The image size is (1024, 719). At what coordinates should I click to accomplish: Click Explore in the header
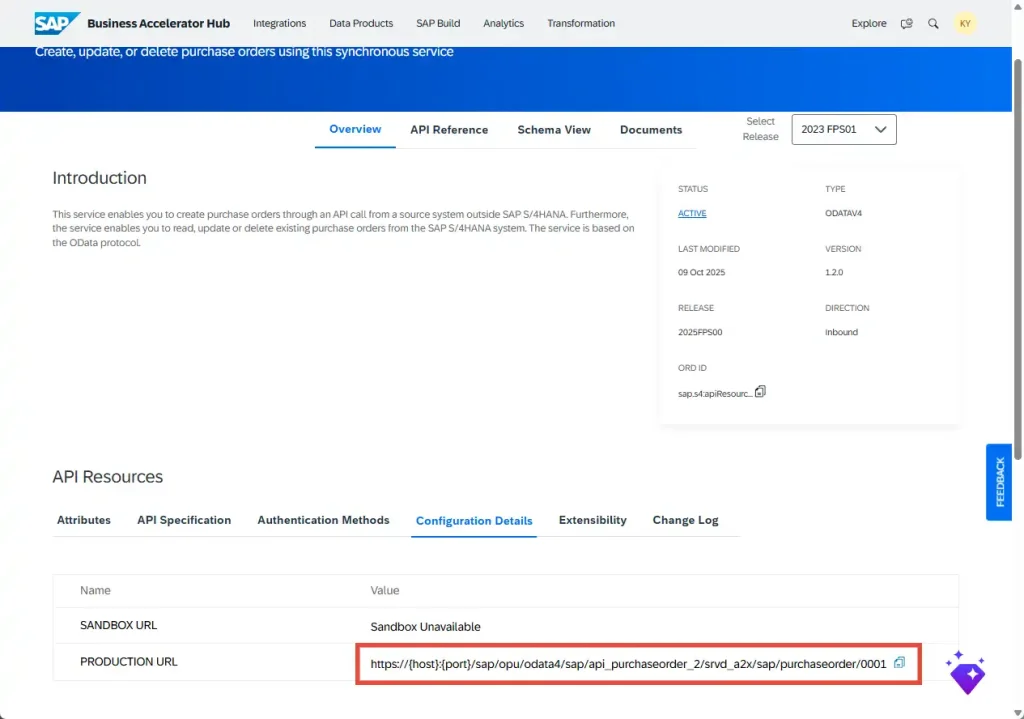click(x=869, y=23)
